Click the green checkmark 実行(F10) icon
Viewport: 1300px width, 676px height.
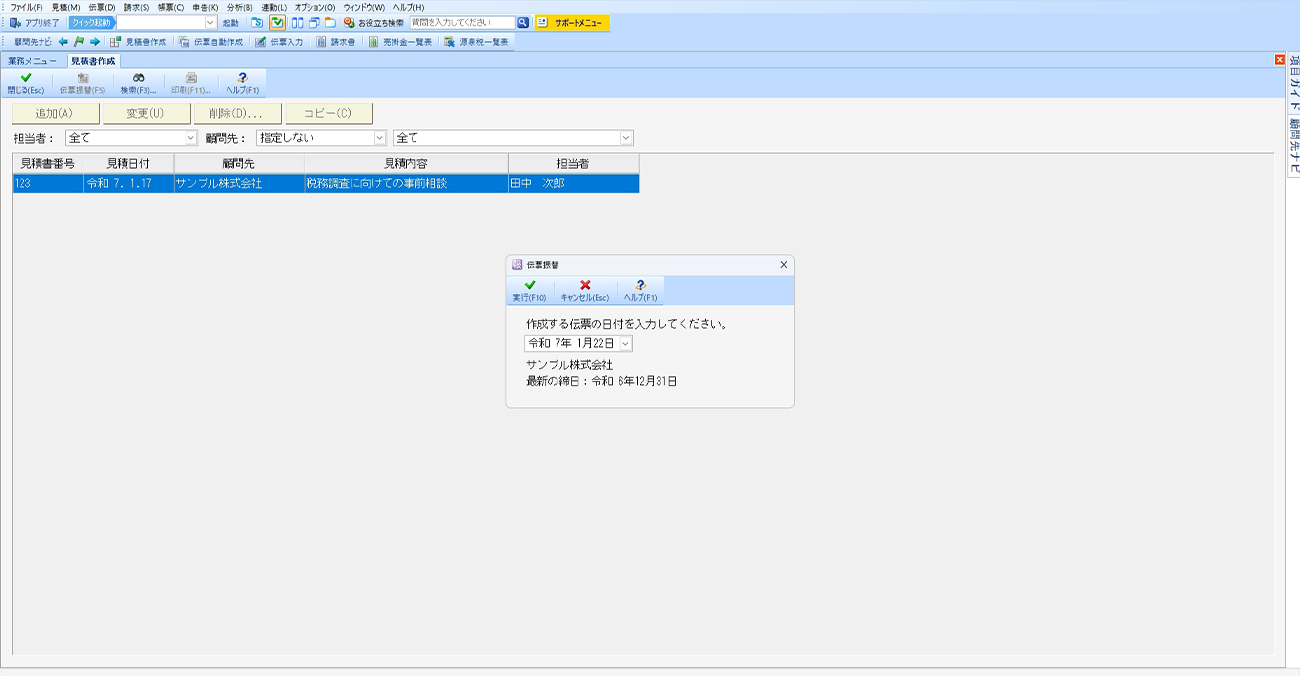[529, 290]
